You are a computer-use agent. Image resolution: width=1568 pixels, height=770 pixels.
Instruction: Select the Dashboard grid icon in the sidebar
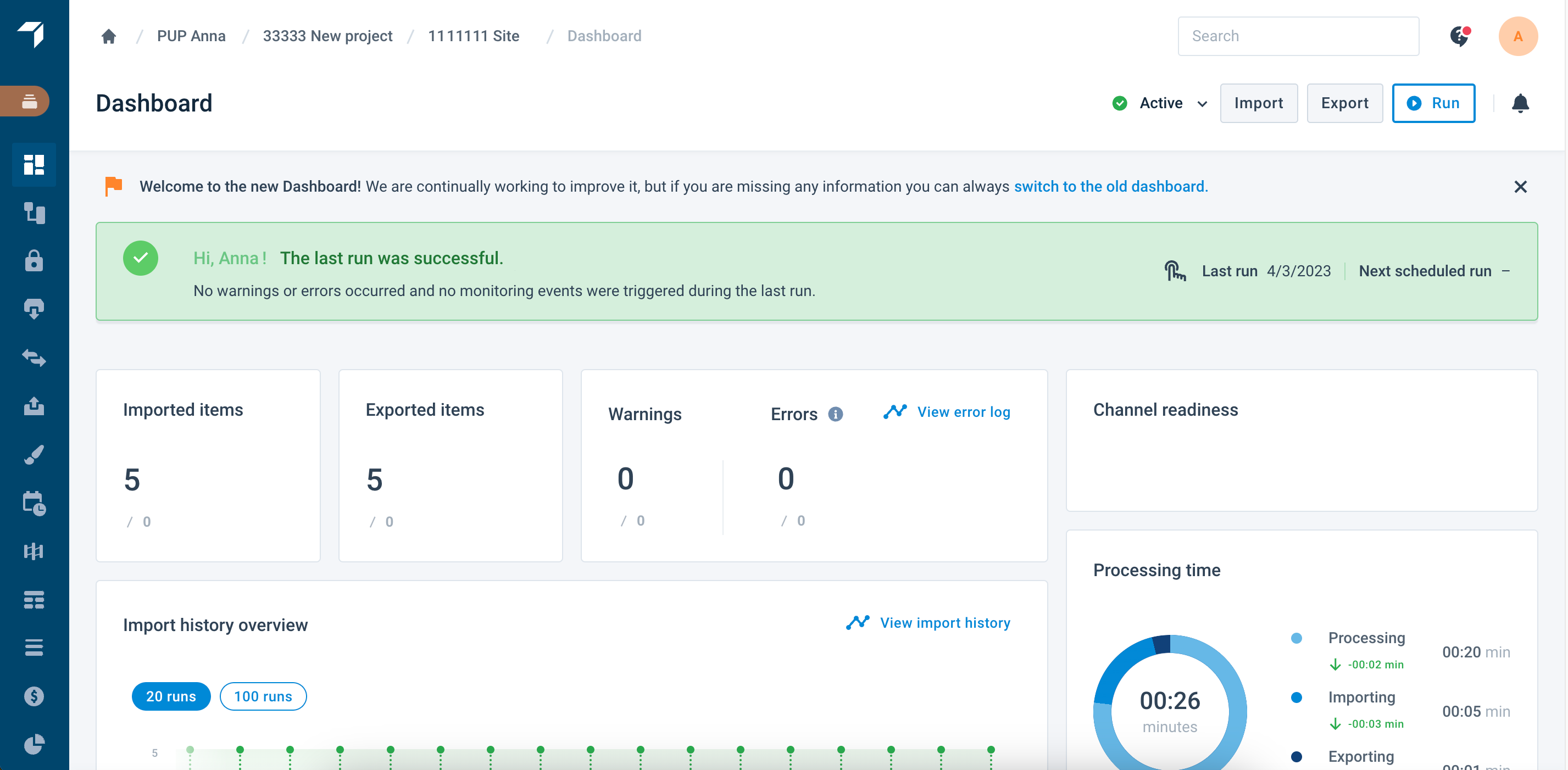tap(34, 164)
